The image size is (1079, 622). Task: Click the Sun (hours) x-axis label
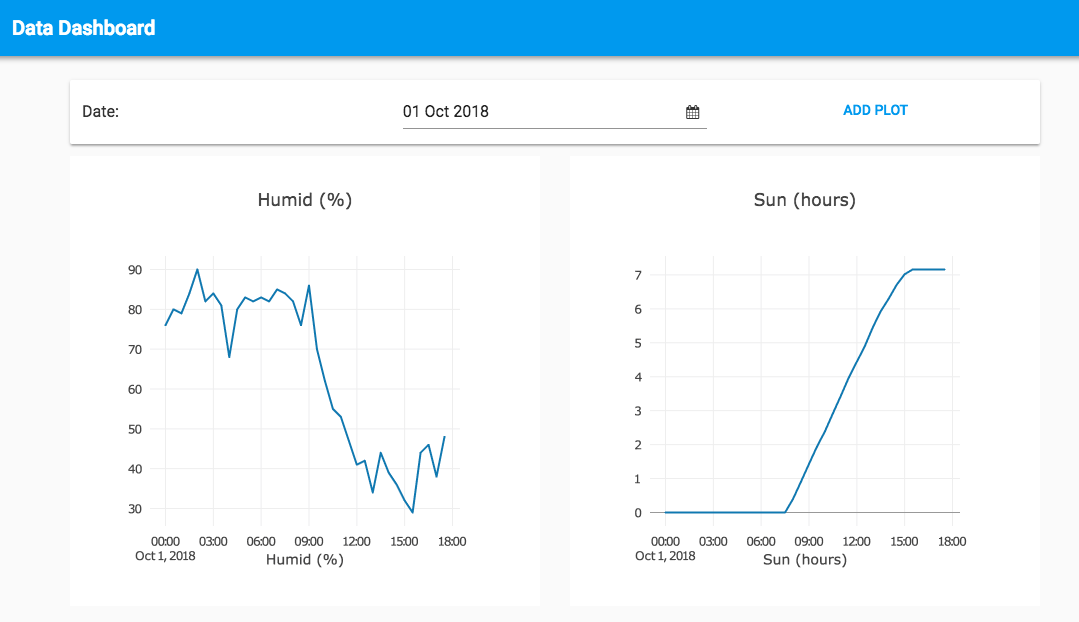[x=805, y=560]
